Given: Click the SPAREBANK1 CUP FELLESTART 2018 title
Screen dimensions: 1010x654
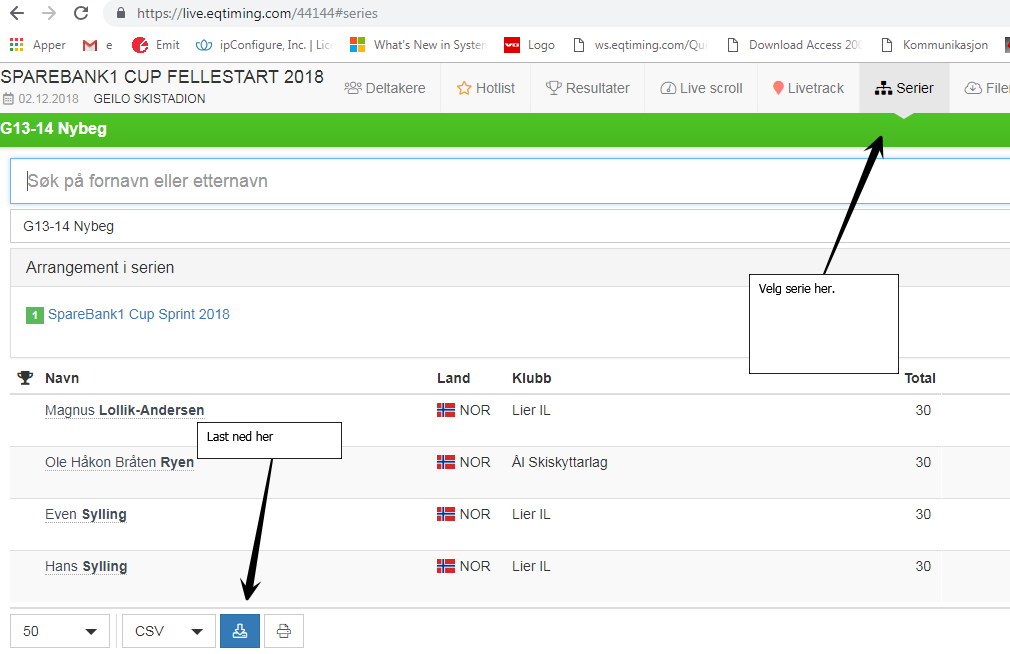Looking at the screenshot, I should (162, 77).
